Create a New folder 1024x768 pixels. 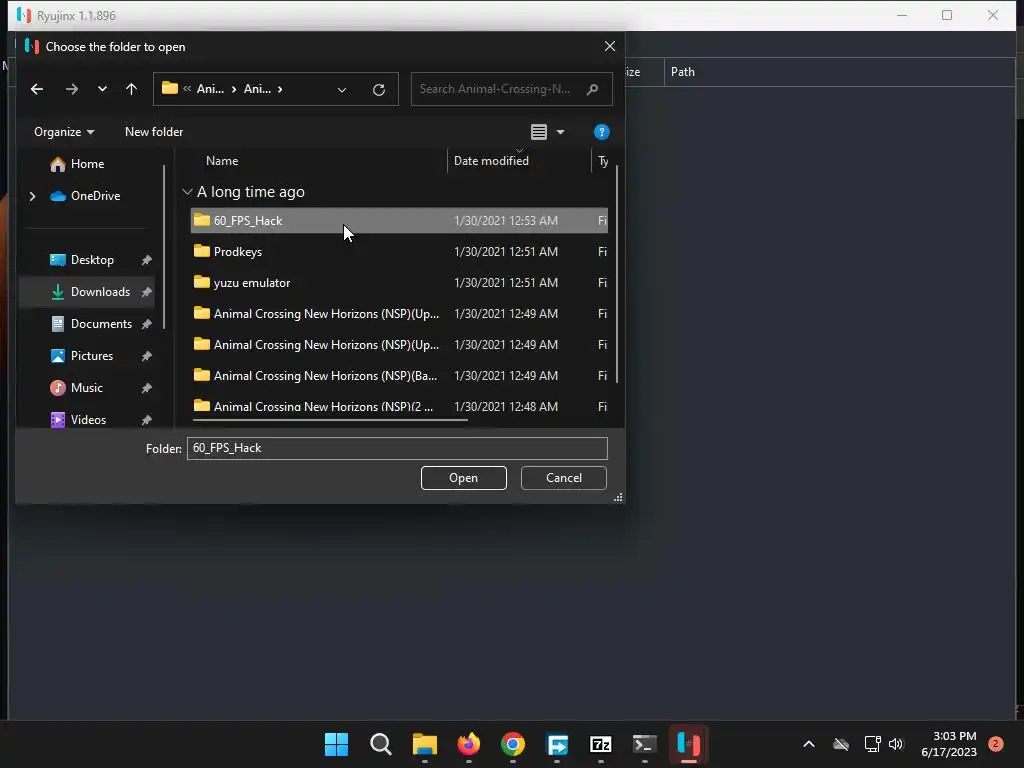pyautogui.click(x=154, y=132)
